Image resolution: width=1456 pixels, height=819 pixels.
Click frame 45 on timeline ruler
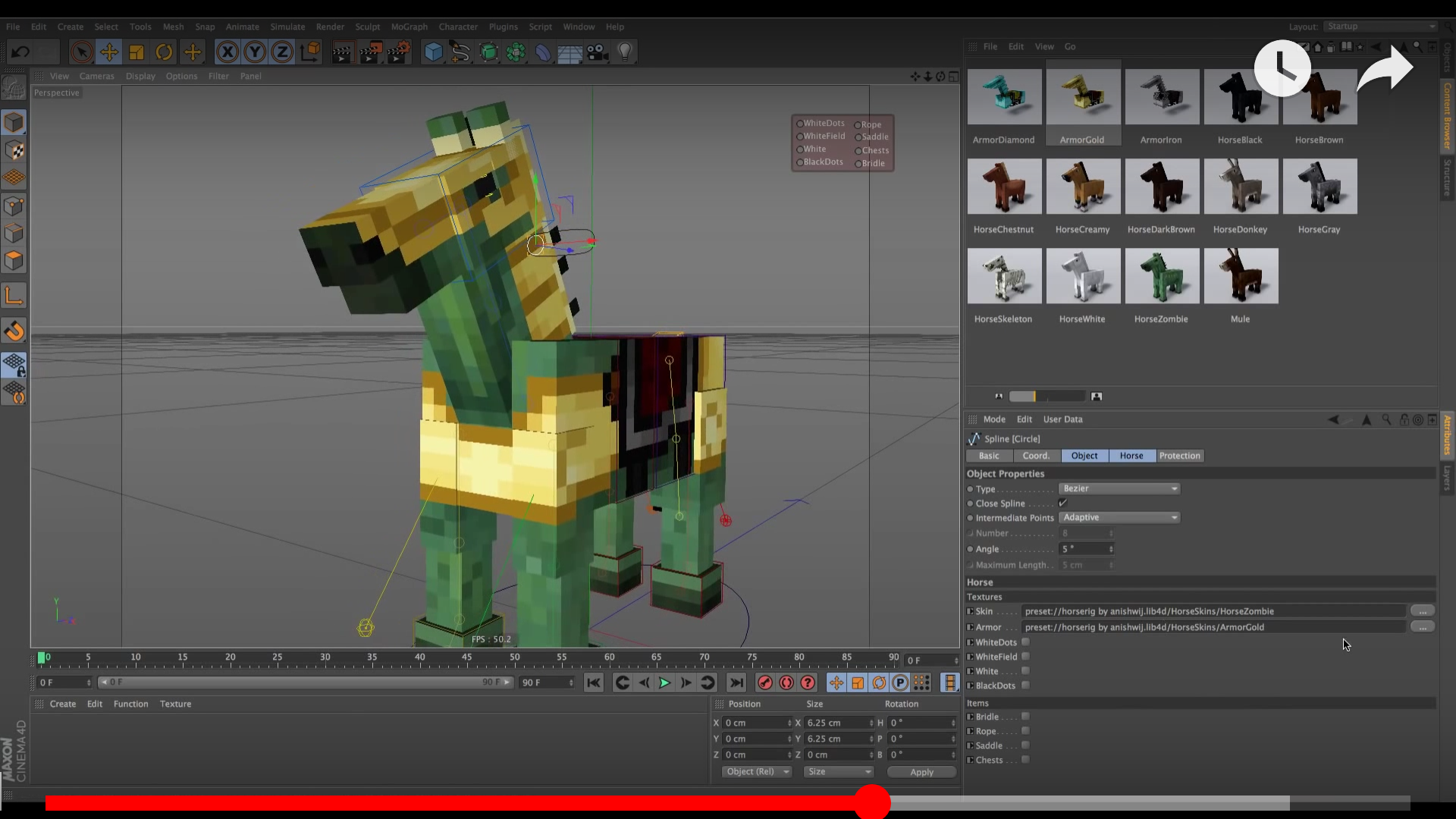click(x=467, y=657)
